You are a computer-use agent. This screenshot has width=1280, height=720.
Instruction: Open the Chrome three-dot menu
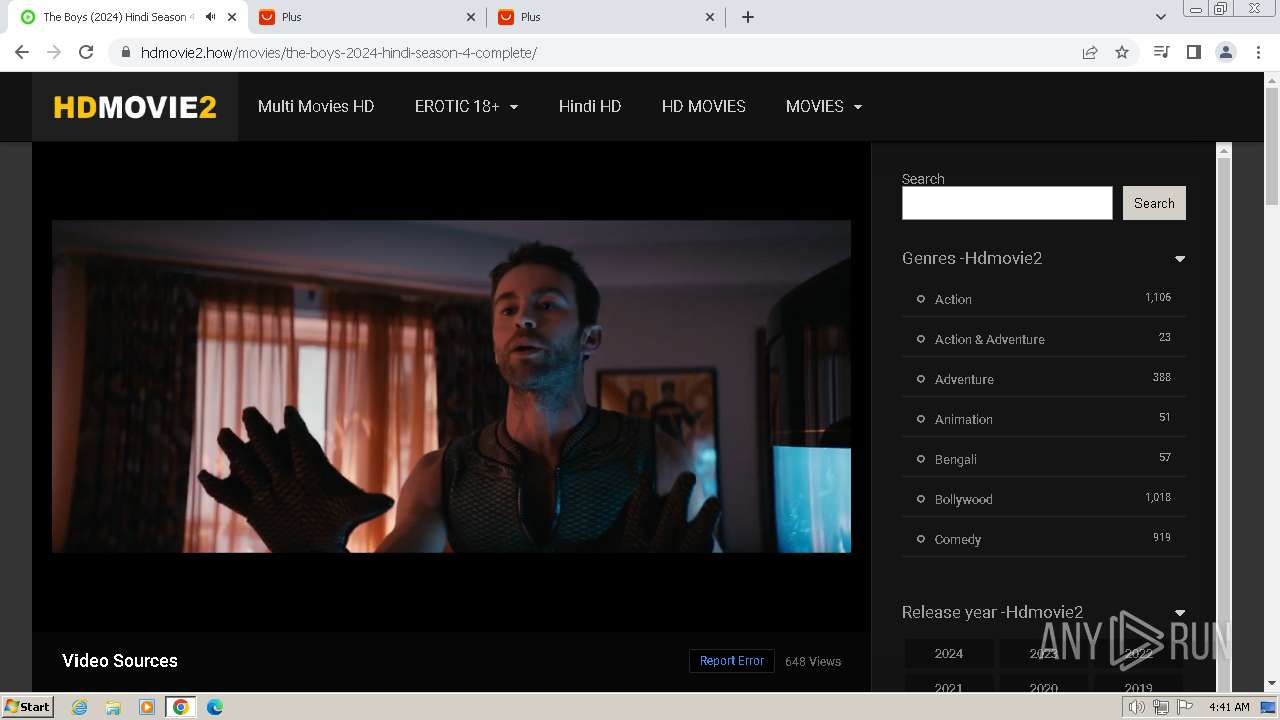click(1258, 52)
